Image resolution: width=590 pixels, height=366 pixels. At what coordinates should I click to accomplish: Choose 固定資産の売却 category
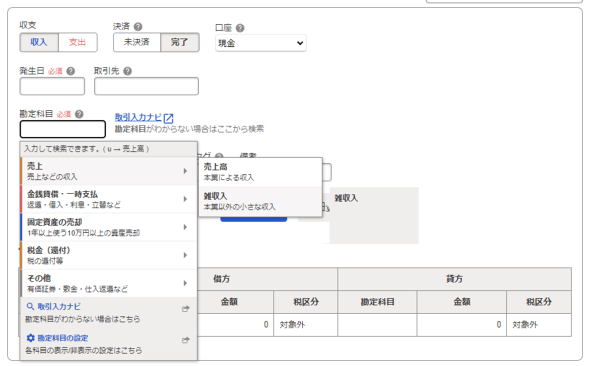click(109, 227)
